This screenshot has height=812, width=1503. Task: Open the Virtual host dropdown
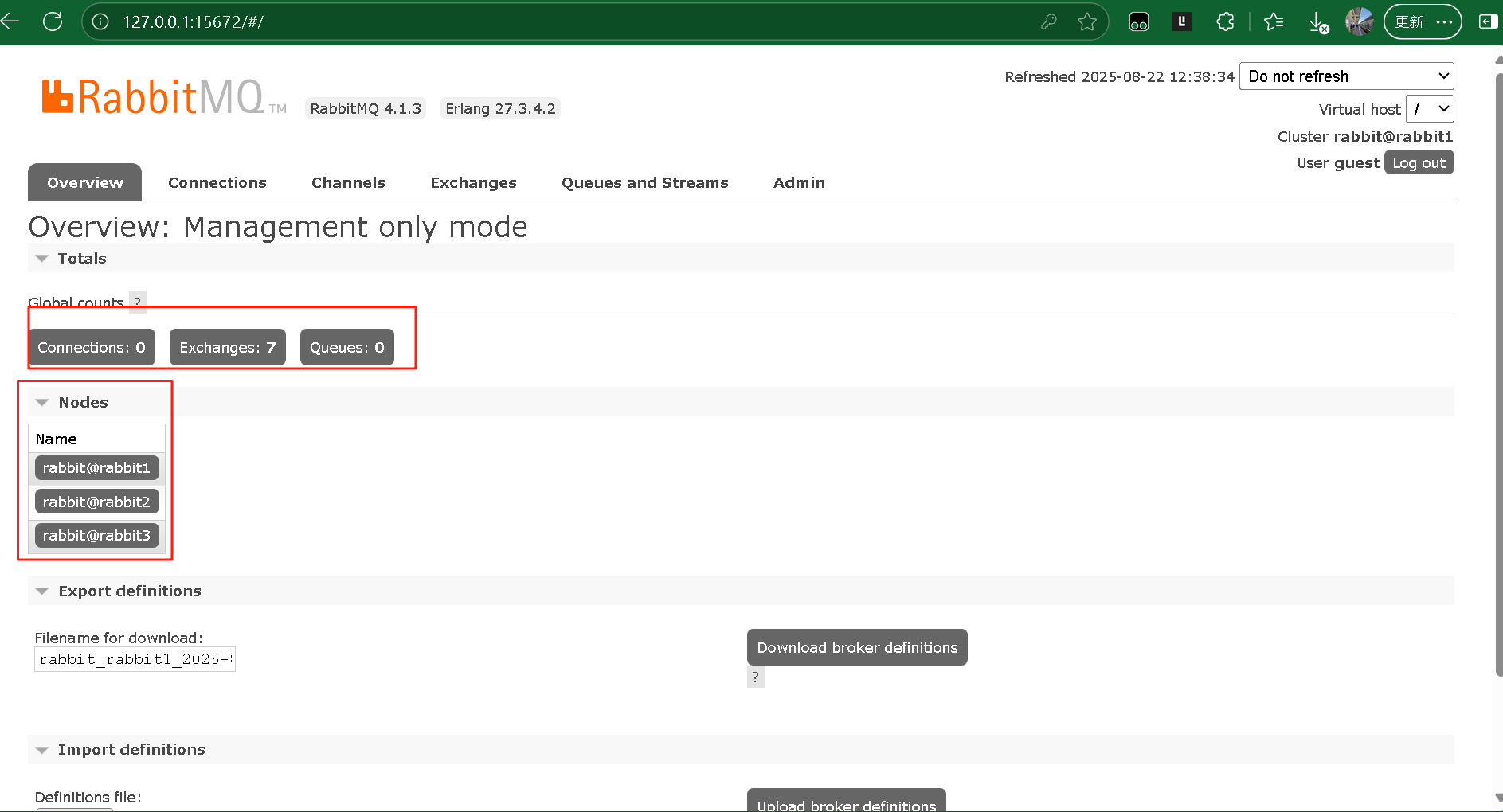click(1430, 109)
